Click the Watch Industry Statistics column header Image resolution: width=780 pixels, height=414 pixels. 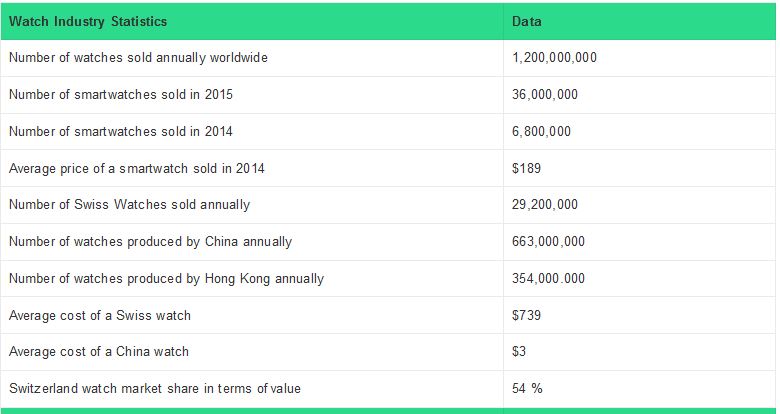click(x=88, y=21)
